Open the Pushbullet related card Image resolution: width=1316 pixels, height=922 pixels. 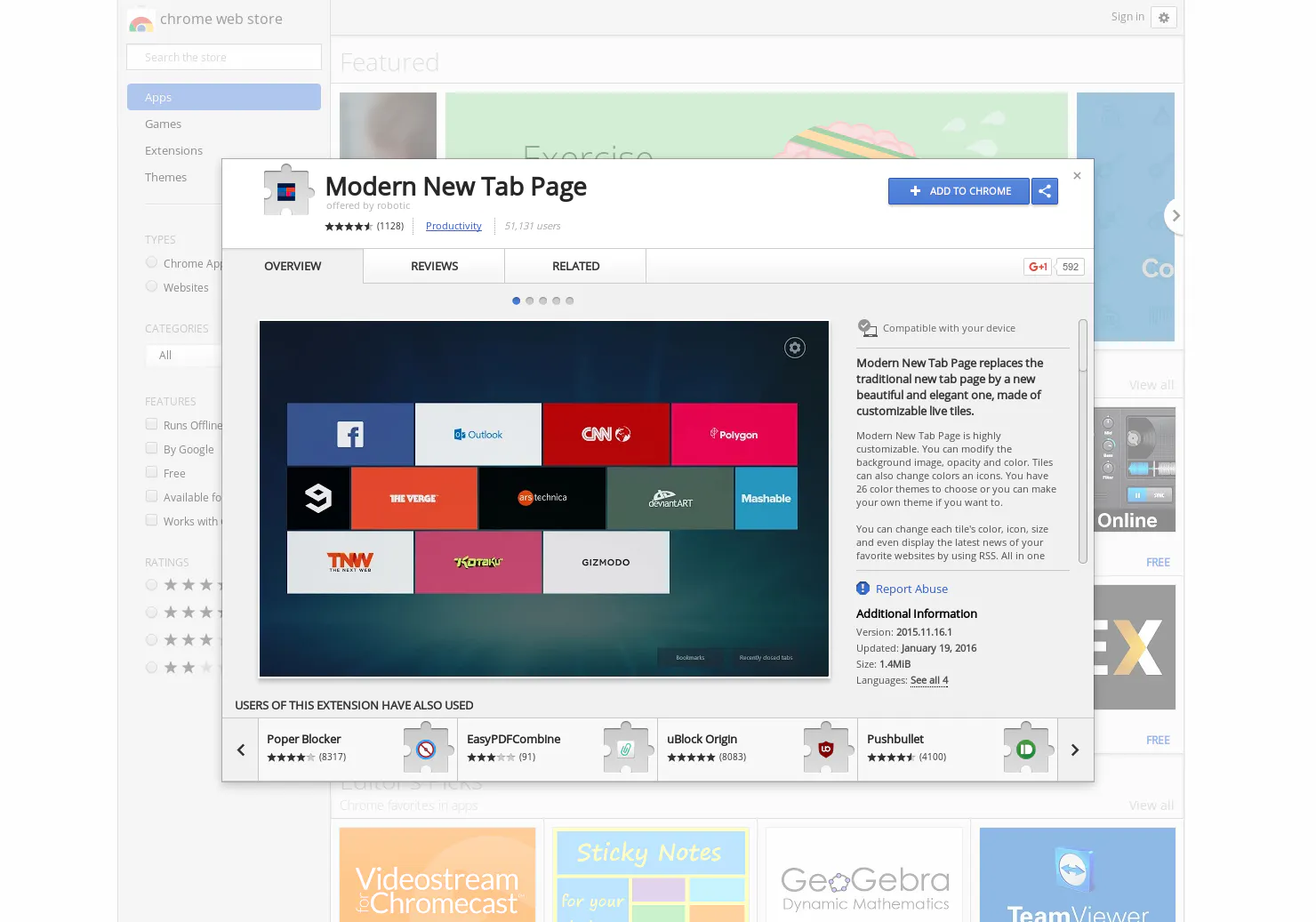[x=958, y=750]
